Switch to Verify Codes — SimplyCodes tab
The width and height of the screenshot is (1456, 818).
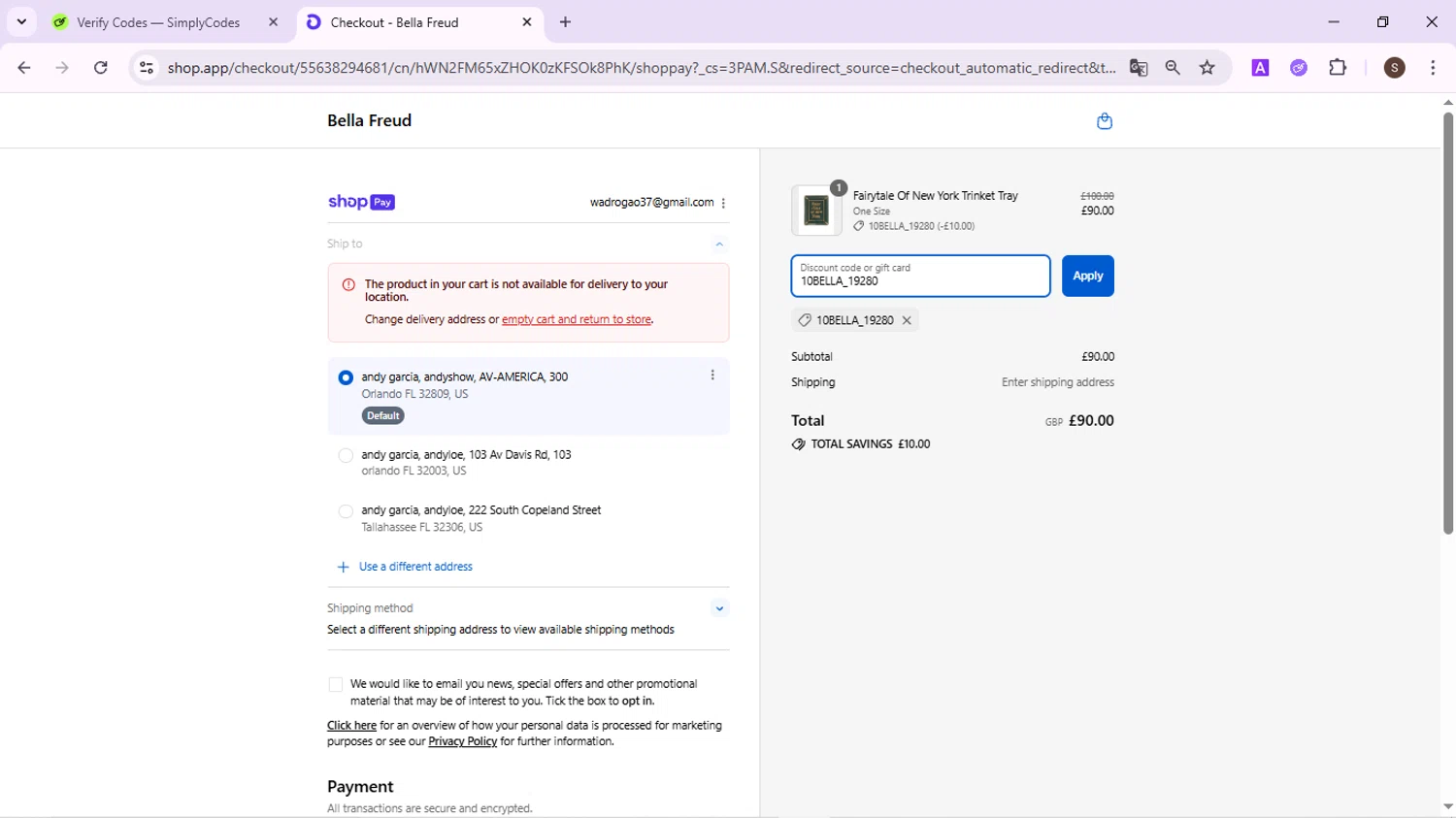click(x=158, y=22)
